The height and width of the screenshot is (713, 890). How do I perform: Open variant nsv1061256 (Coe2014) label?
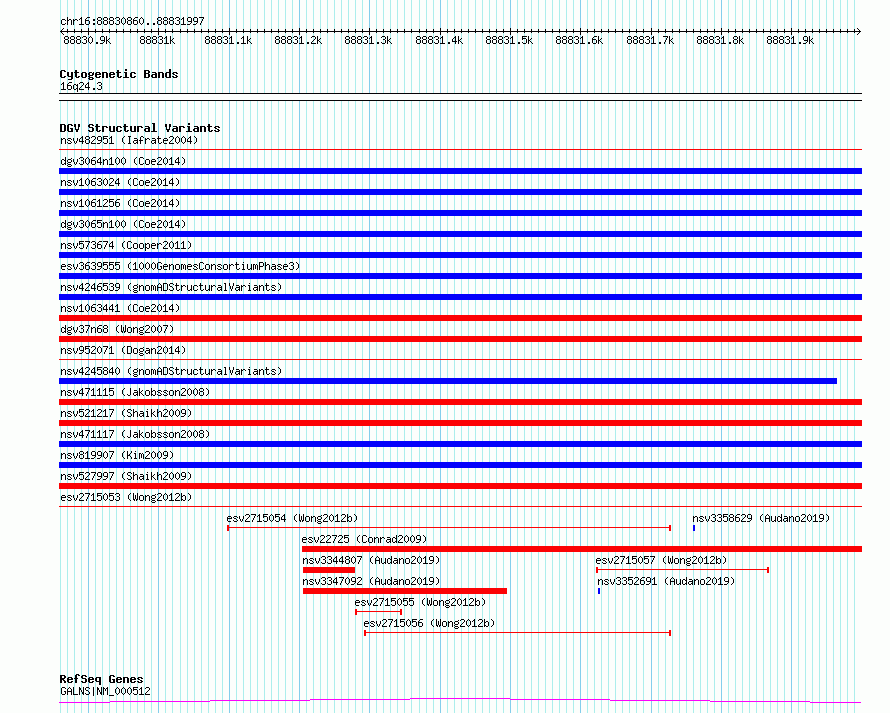[120, 203]
